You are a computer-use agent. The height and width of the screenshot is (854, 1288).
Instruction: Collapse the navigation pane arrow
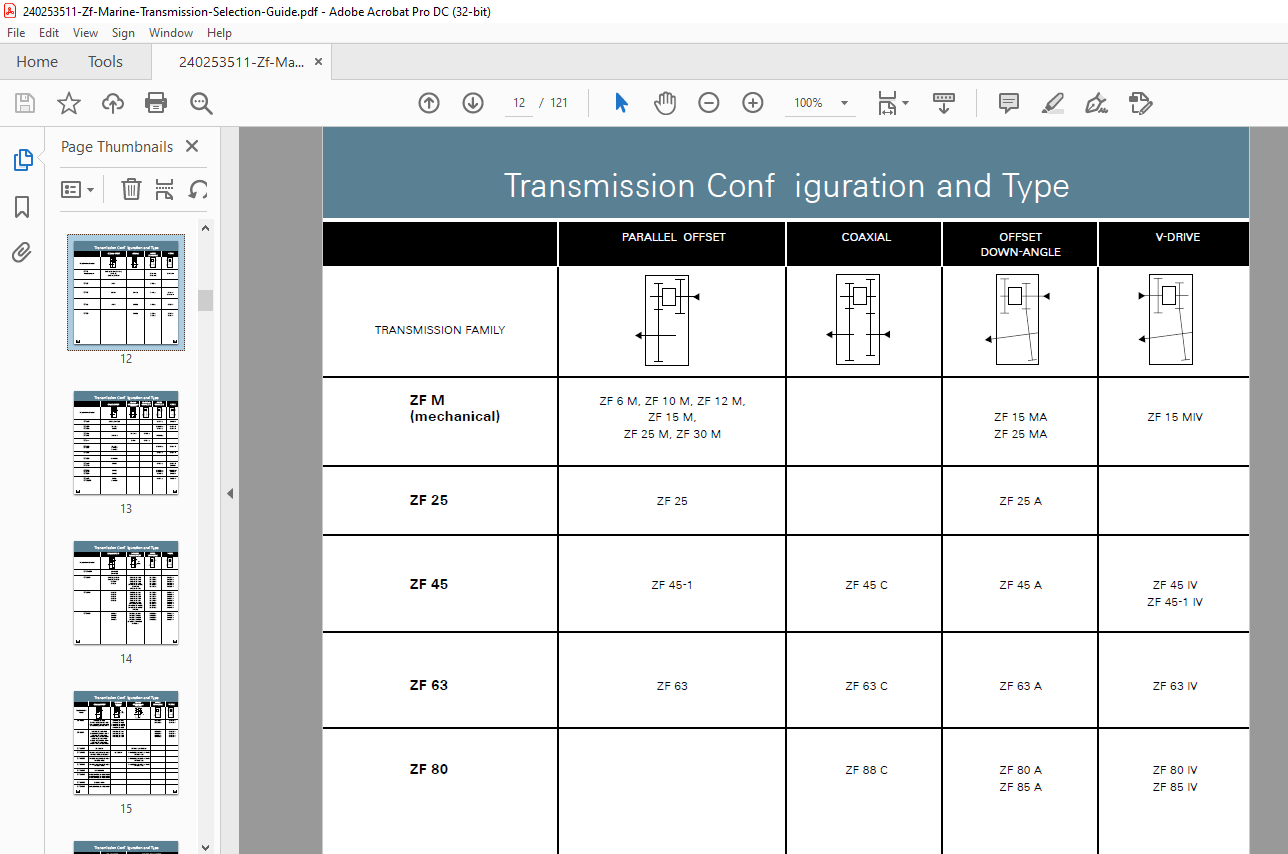230,493
